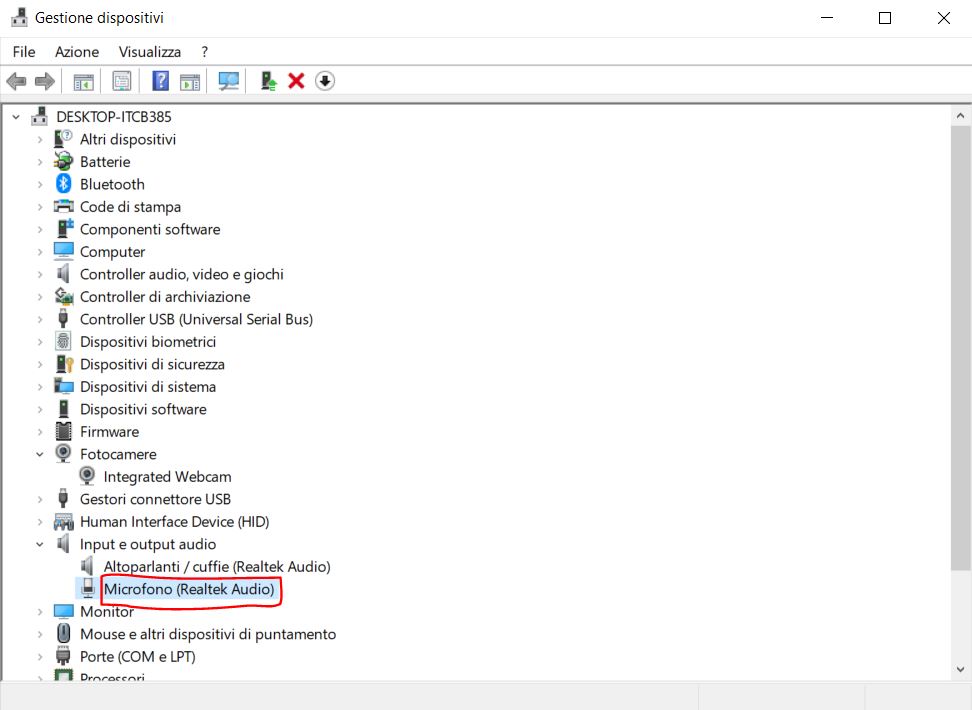972x710 pixels.
Task: Scan for hardware changes monitor icon
Action: click(x=228, y=81)
